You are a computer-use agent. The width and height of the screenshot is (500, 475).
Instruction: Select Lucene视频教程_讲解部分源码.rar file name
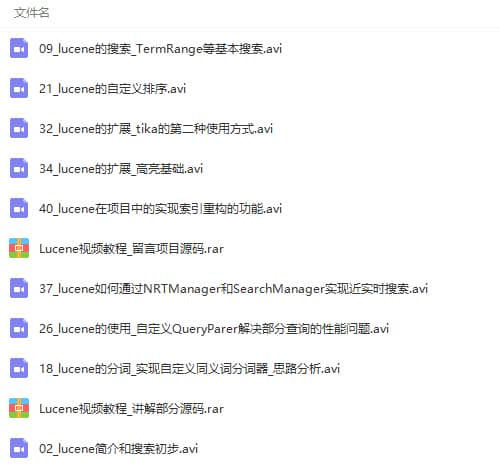131,409
